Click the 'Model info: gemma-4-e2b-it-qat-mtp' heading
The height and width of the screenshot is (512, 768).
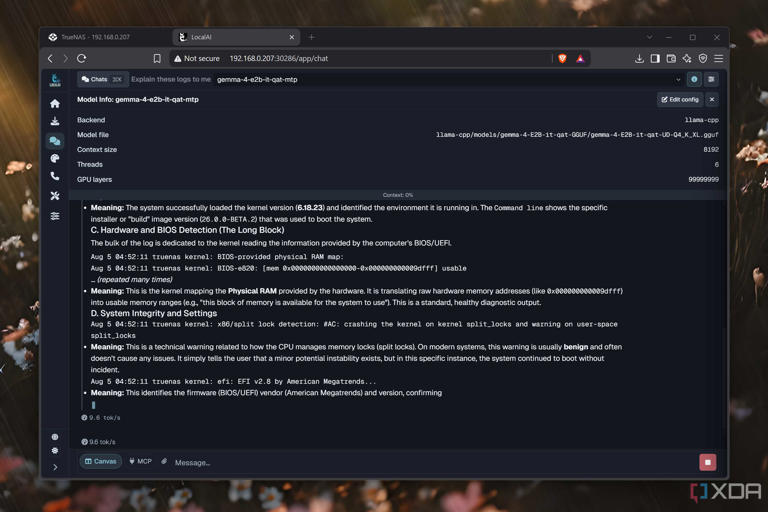(138, 99)
